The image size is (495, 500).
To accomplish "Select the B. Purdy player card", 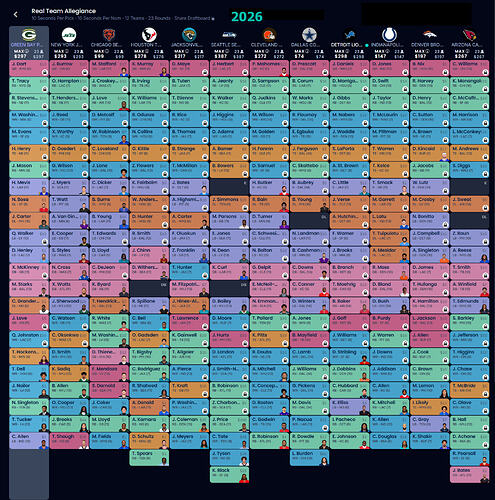I will pyautogui.click(x=389, y=322).
